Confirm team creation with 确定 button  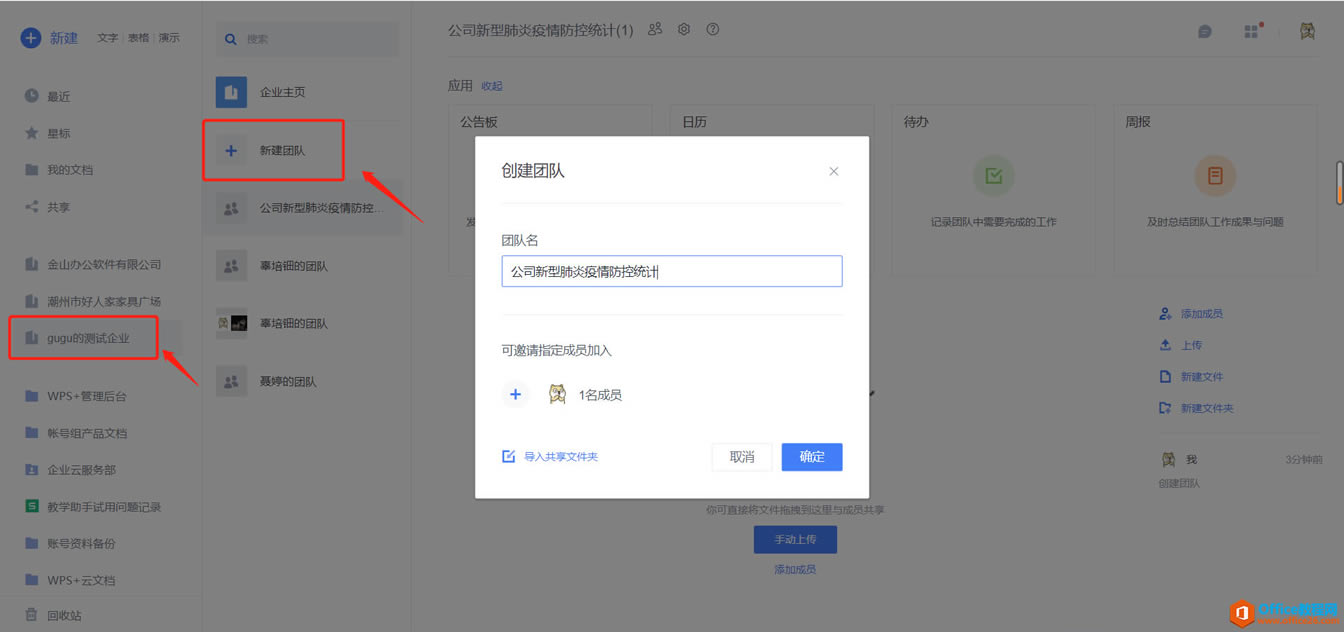click(811, 456)
